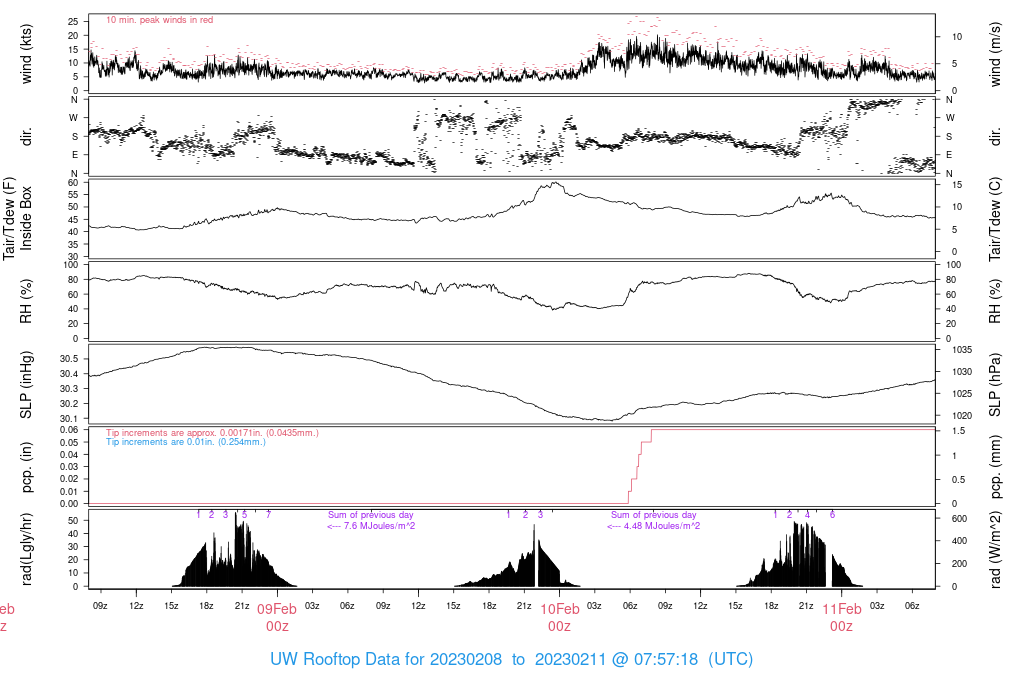Click the 'SLP (inHg)' axis label
Screen dimensions: 1024x700
(x=26, y=385)
